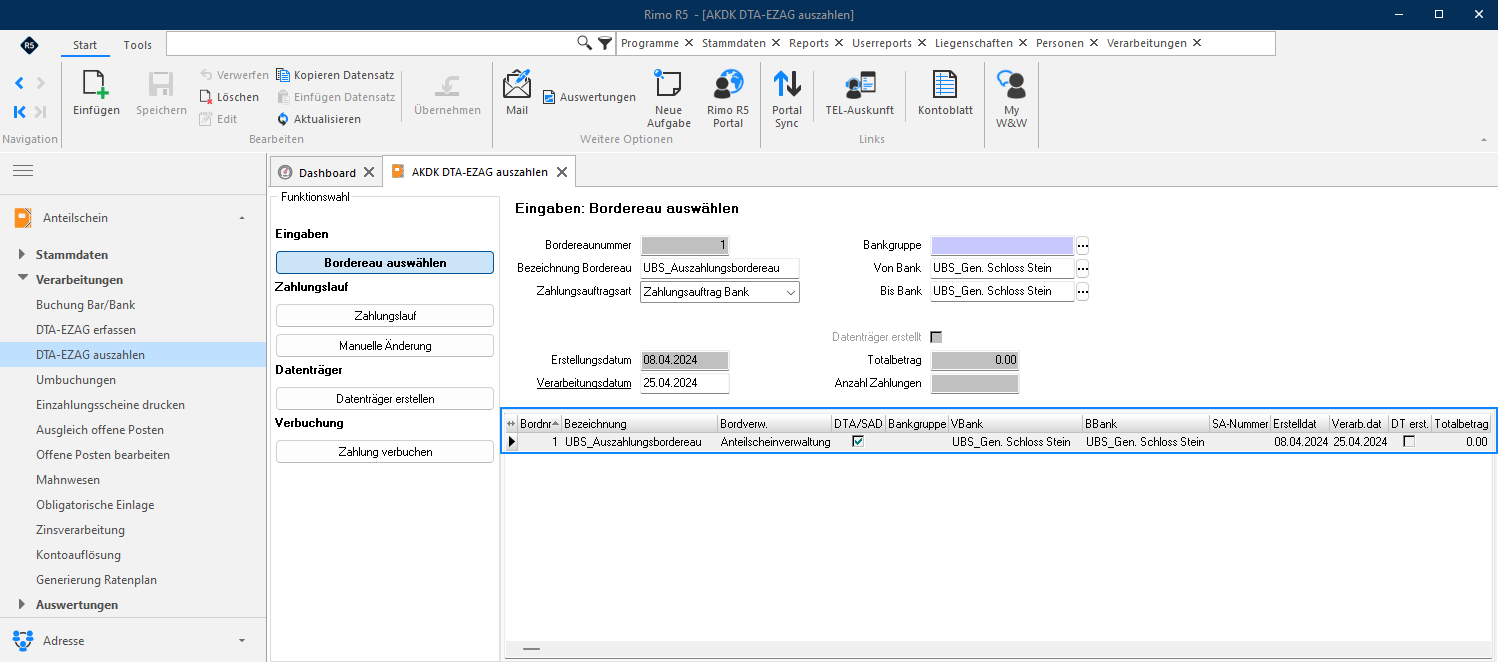Open My W&W link

1012,99
